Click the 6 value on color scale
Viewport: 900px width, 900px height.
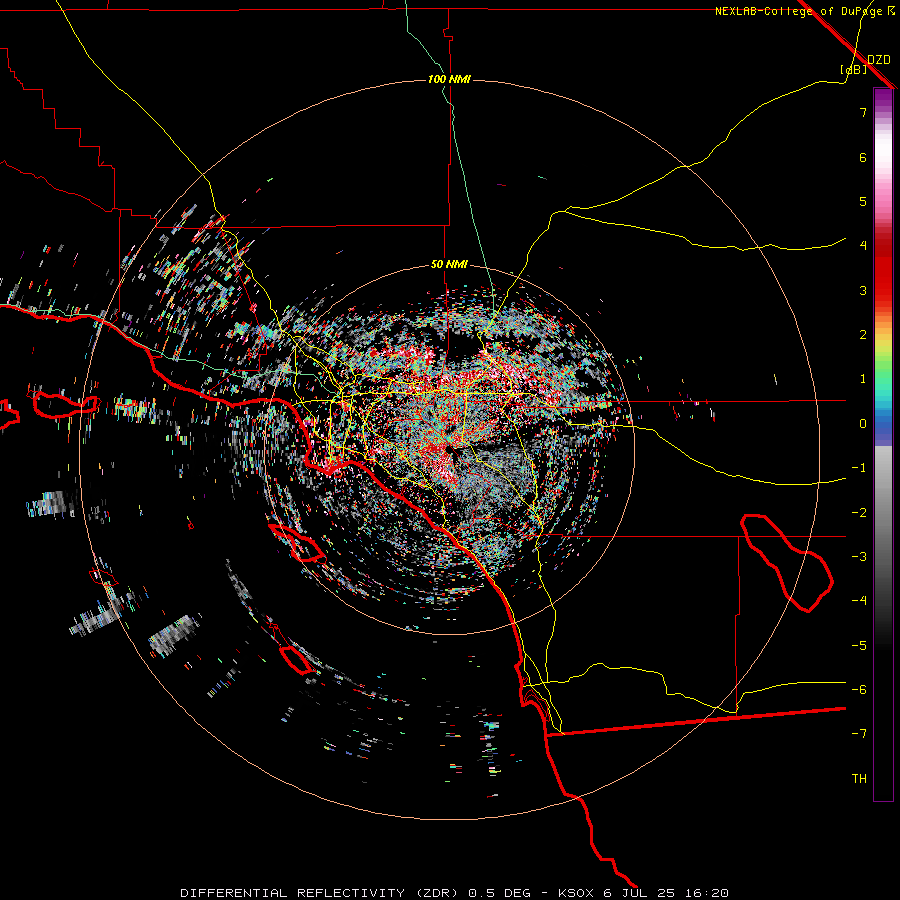click(x=863, y=157)
